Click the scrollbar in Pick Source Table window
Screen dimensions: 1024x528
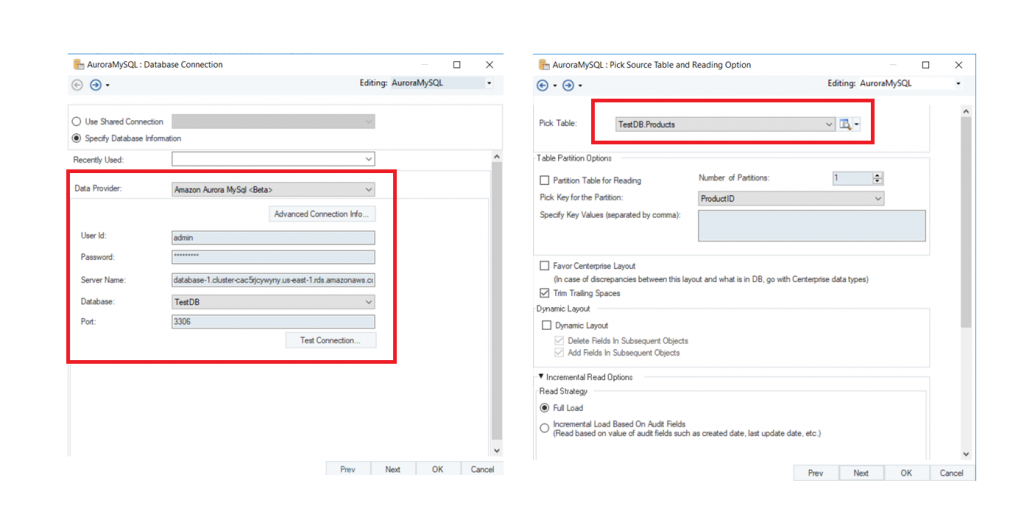965,220
